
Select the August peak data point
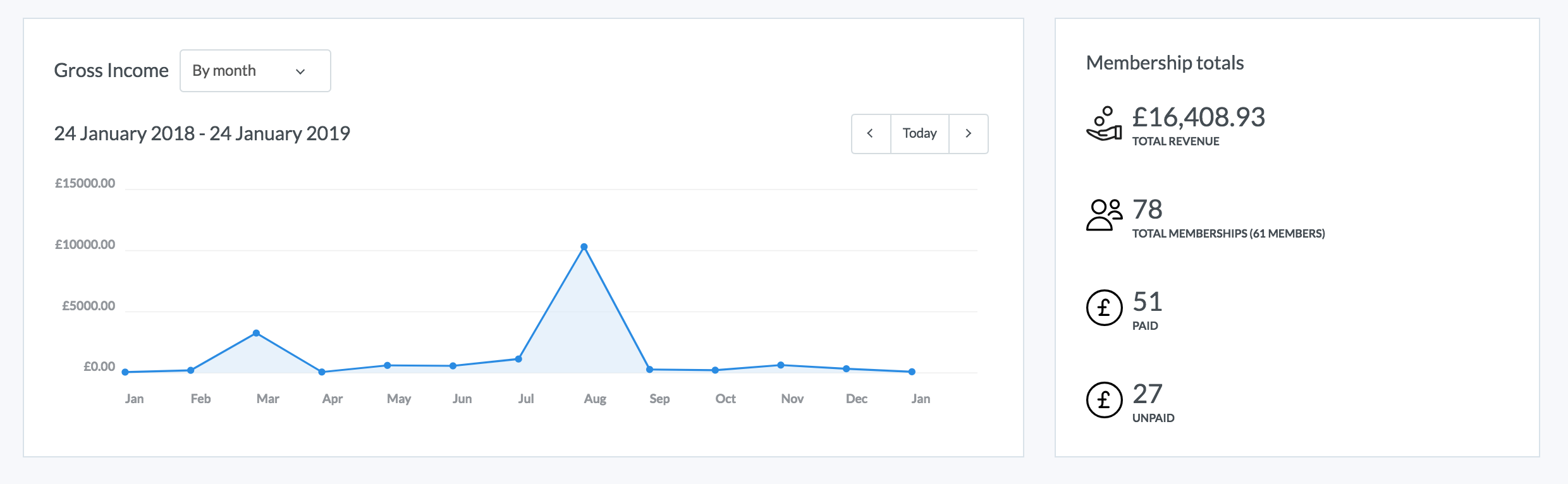(x=584, y=247)
